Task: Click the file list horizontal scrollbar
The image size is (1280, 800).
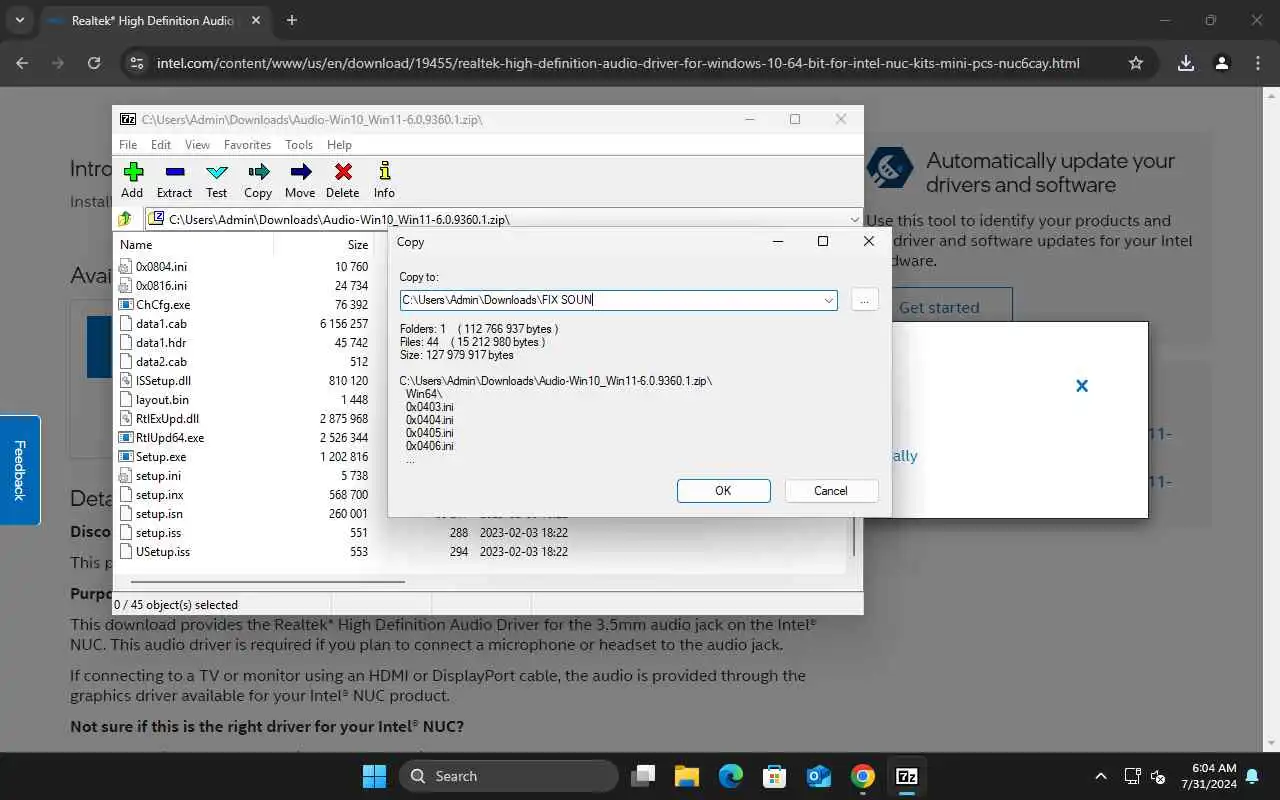Action: [x=267, y=581]
